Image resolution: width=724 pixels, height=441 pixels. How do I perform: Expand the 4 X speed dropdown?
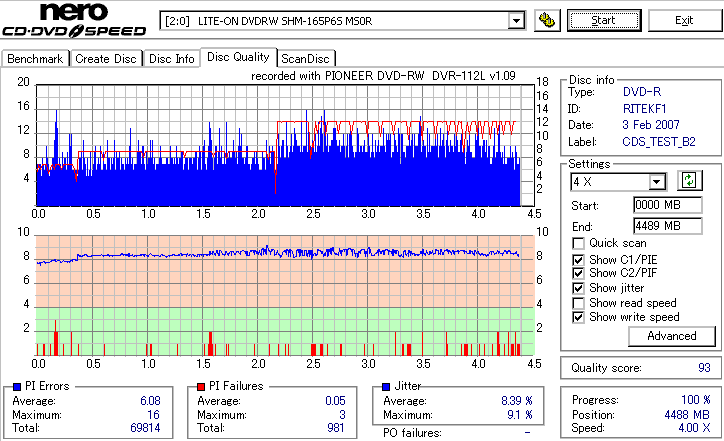click(656, 181)
